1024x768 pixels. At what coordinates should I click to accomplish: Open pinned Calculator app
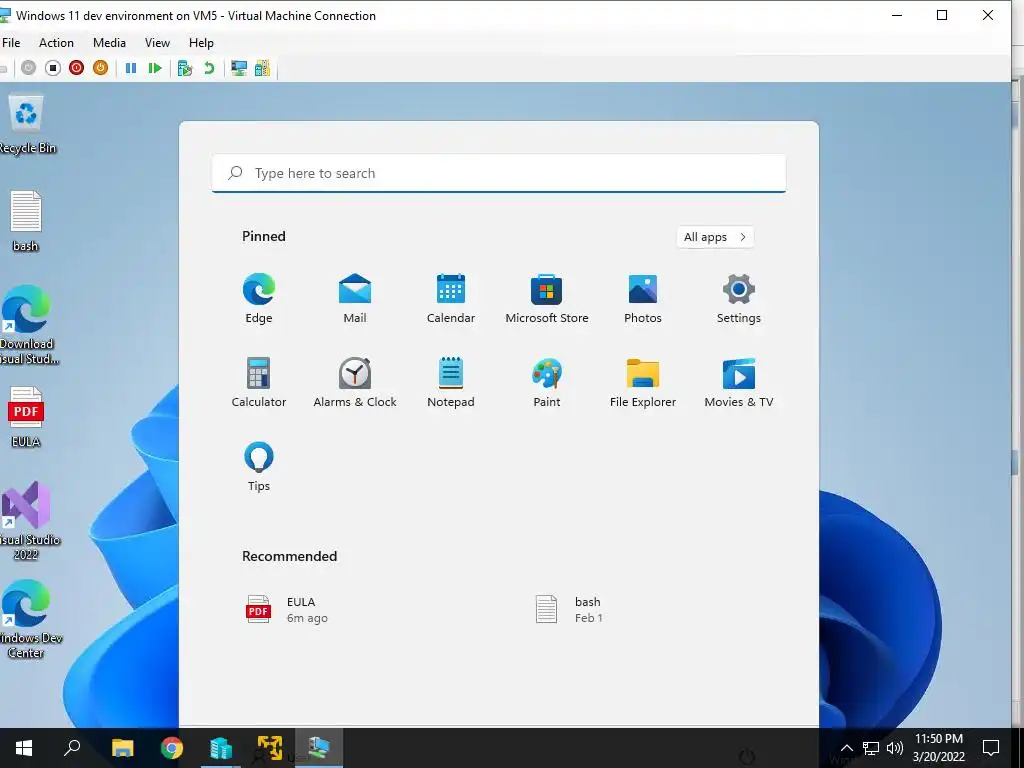pyautogui.click(x=259, y=383)
